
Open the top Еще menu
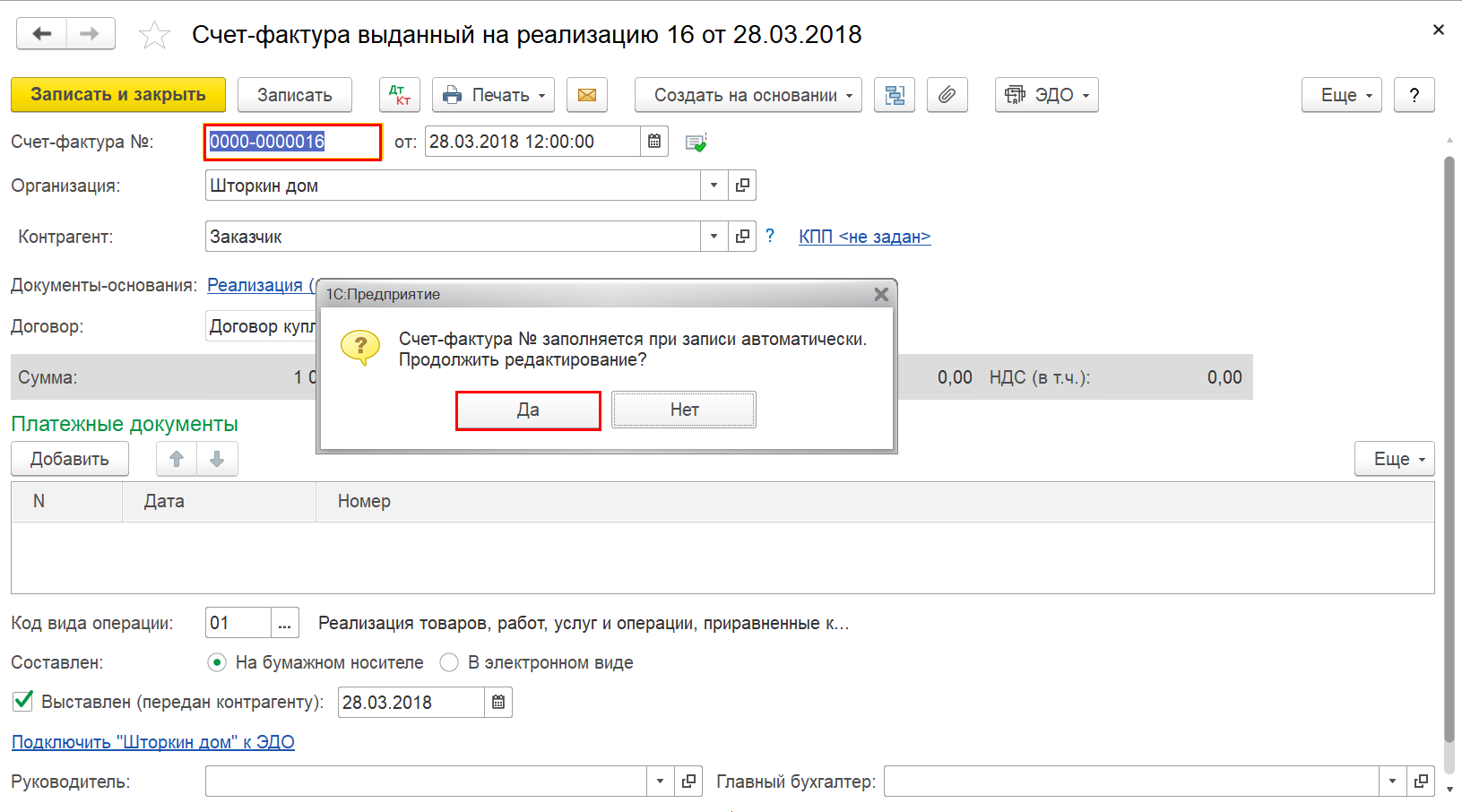pos(1342,95)
